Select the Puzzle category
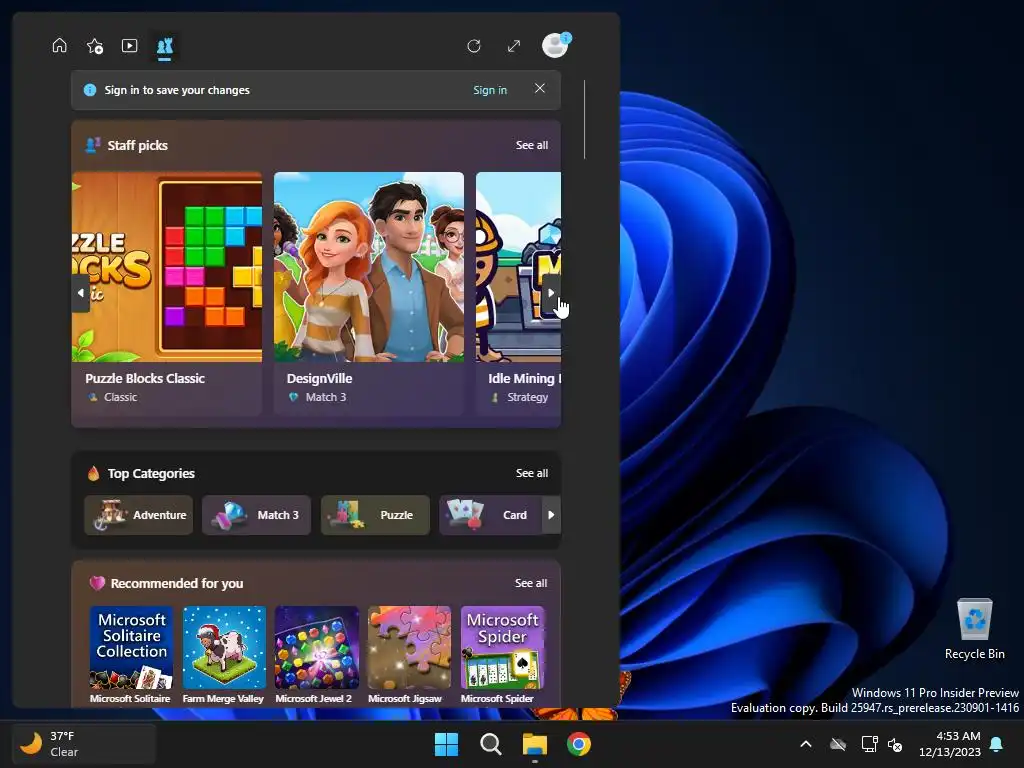The width and height of the screenshot is (1024, 768). pyautogui.click(x=375, y=515)
